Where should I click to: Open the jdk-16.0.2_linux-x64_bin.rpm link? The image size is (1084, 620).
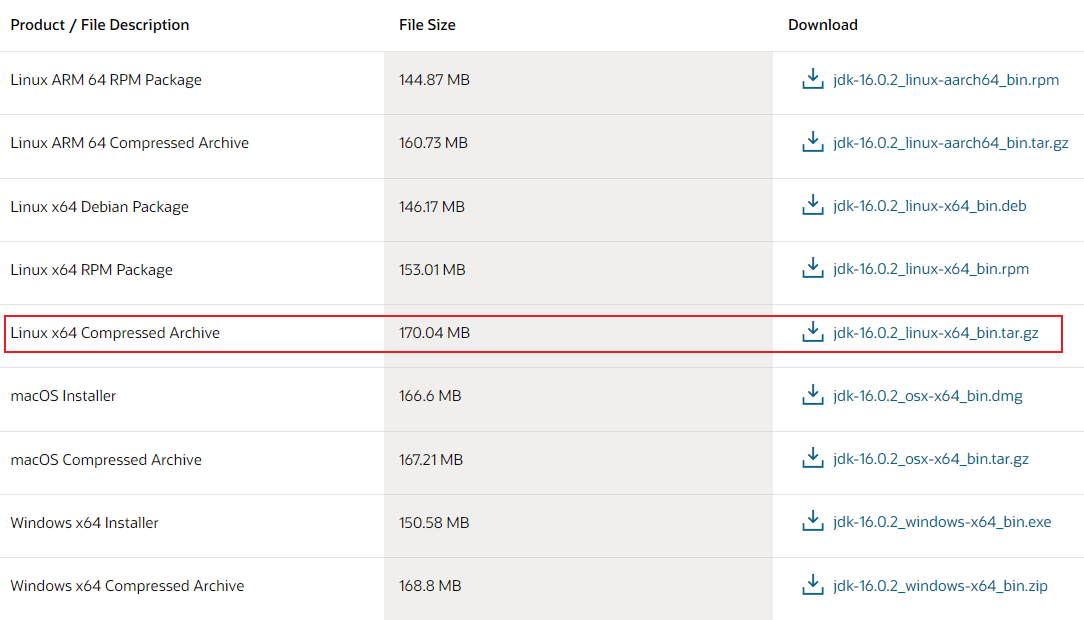click(x=931, y=269)
